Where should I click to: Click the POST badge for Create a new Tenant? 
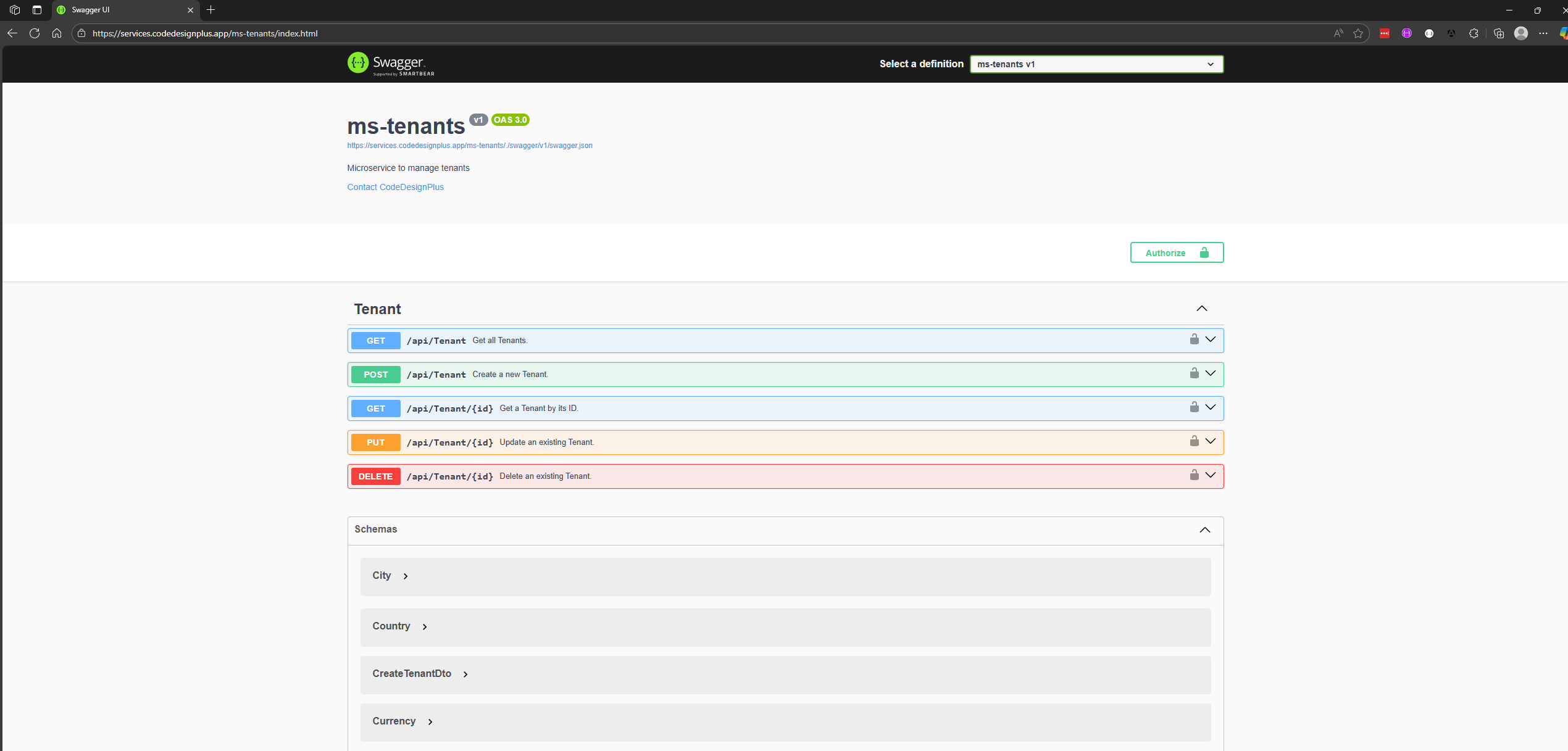coord(375,375)
